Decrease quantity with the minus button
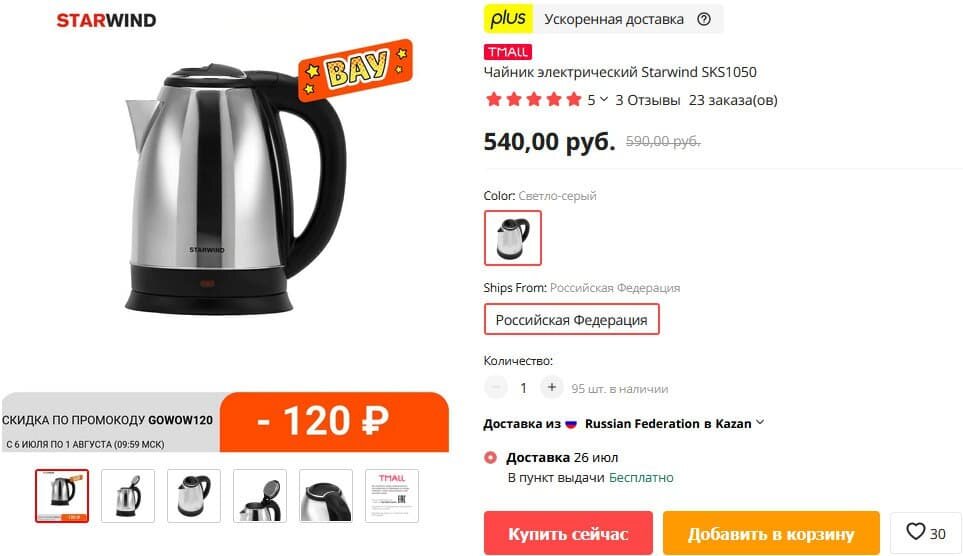The image size is (963, 556). click(x=496, y=388)
